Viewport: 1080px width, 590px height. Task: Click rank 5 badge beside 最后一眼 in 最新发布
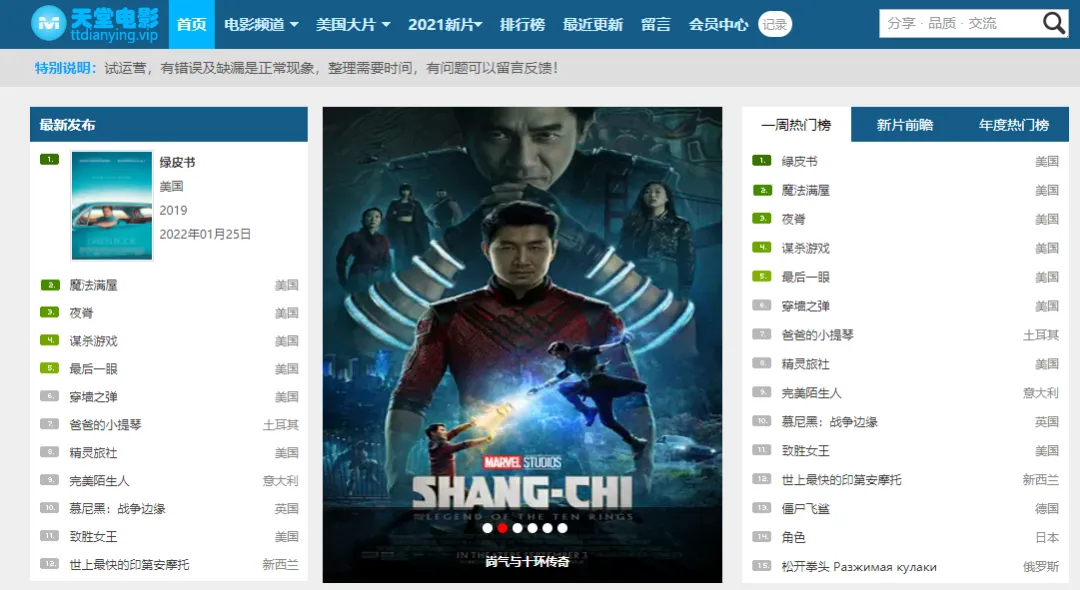[x=50, y=368]
